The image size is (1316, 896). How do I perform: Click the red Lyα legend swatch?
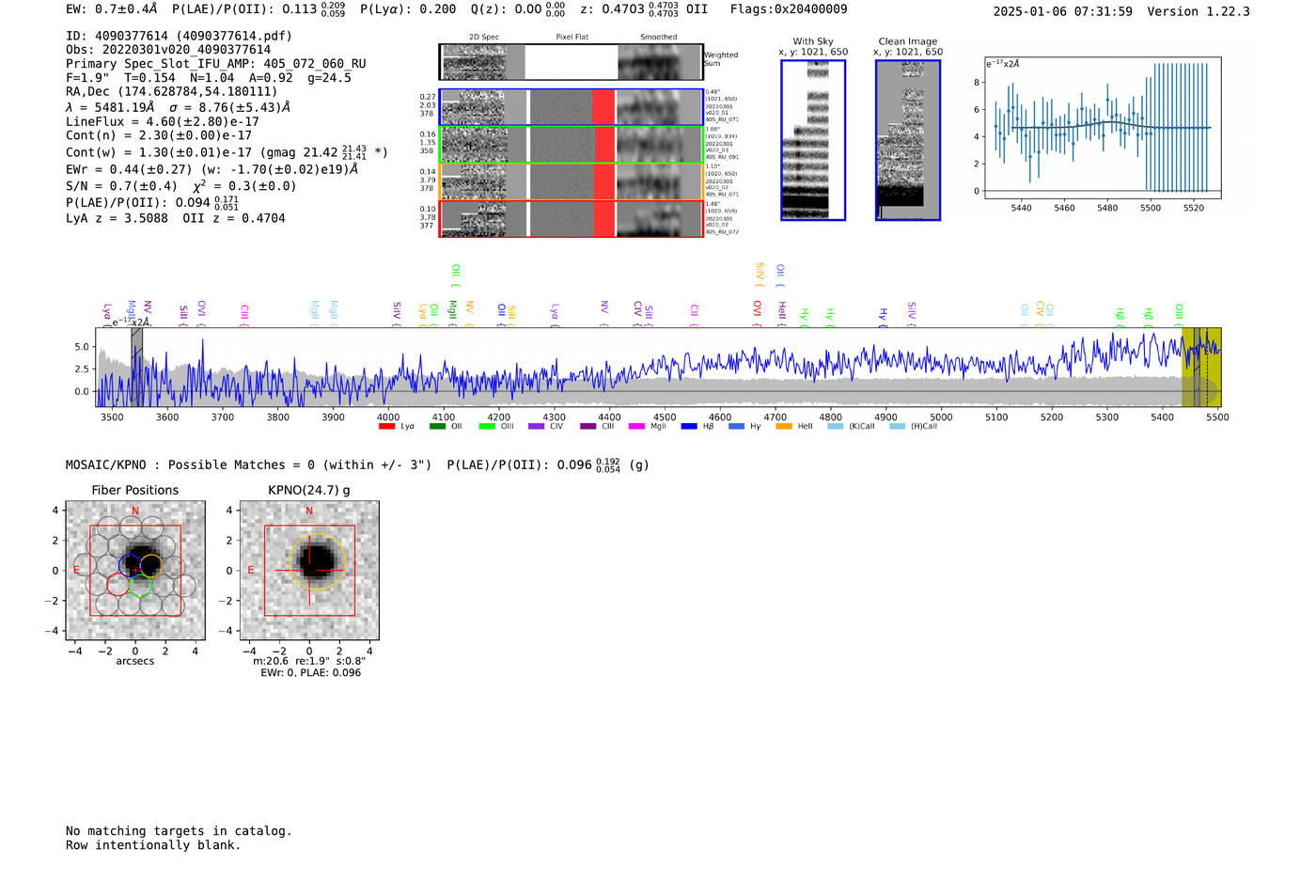(x=386, y=427)
